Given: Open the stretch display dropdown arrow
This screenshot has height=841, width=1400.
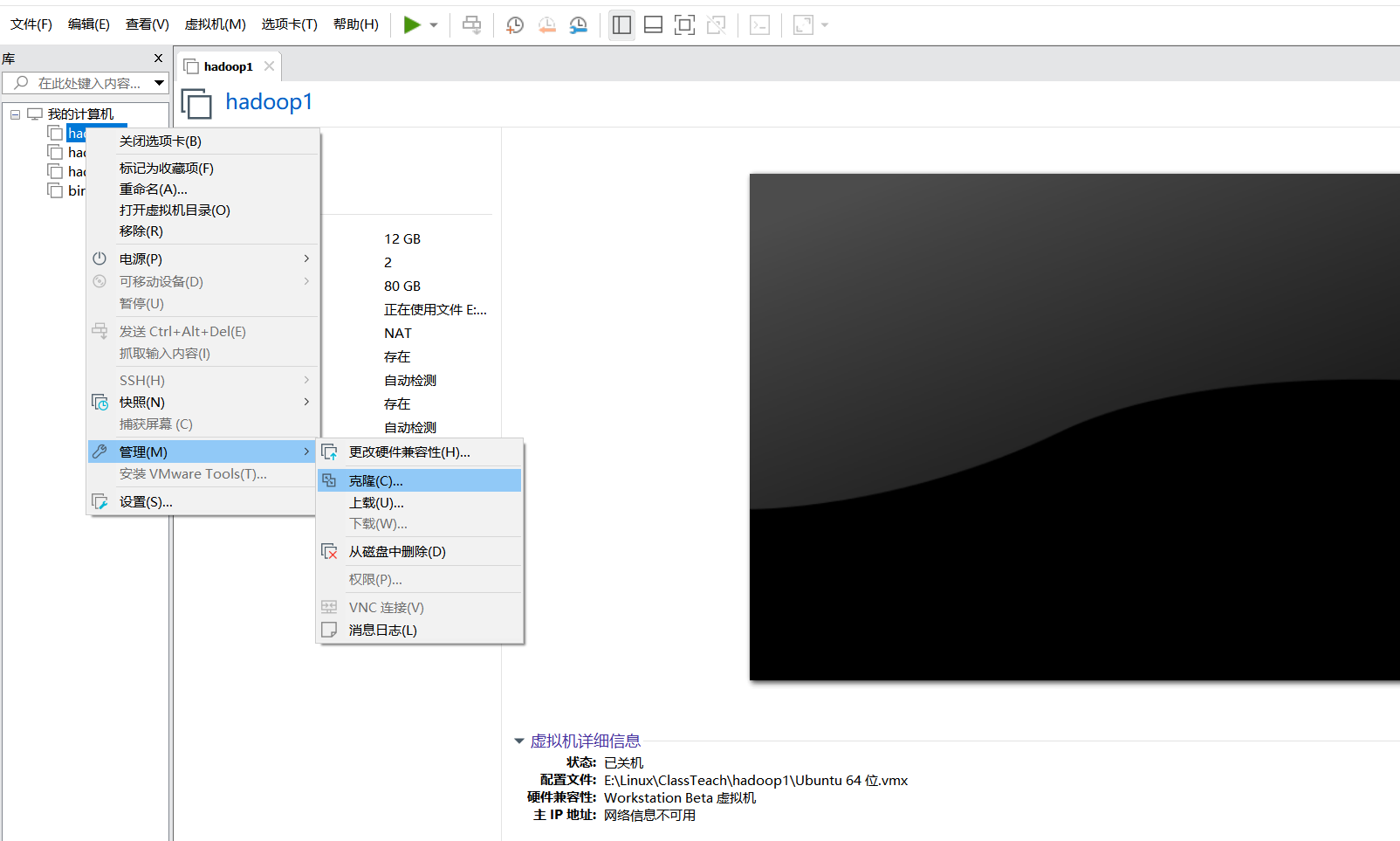Looking at the screenshot, I should click(x=825, y=25).
